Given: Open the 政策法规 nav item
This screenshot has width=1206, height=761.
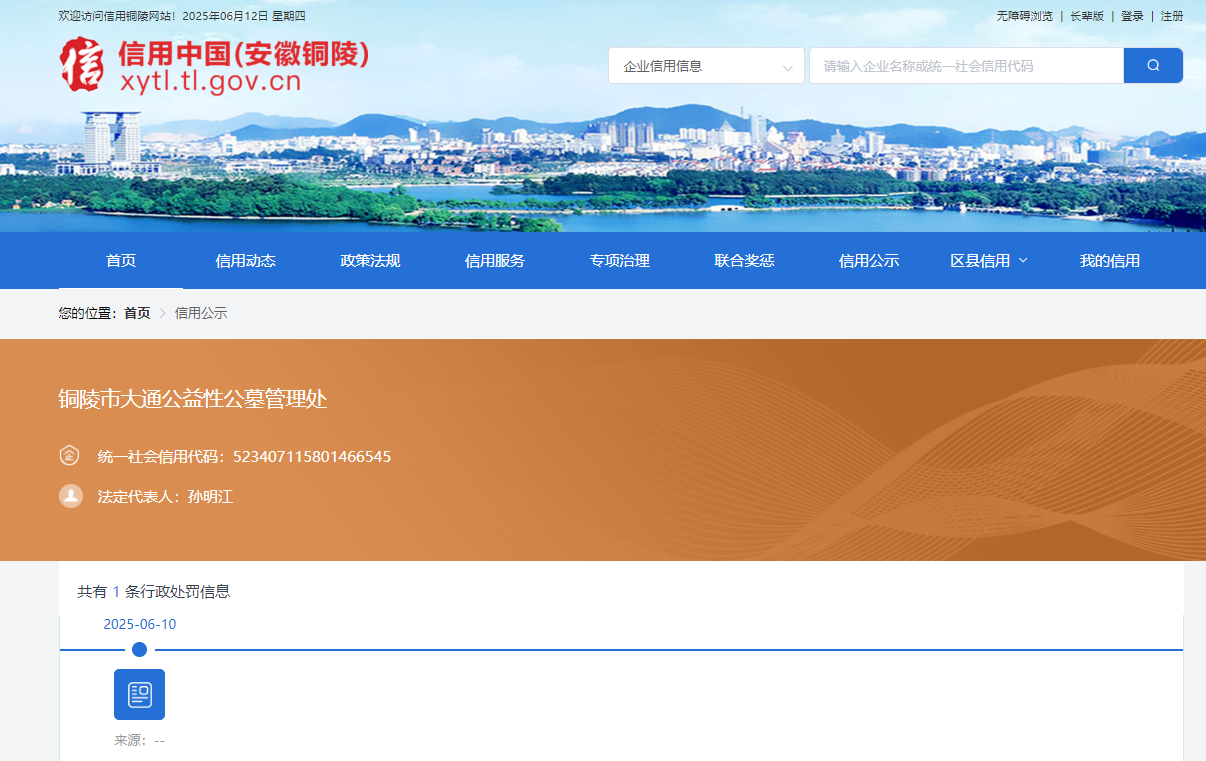Looking at the screenshot, I should tap(370, 261).
